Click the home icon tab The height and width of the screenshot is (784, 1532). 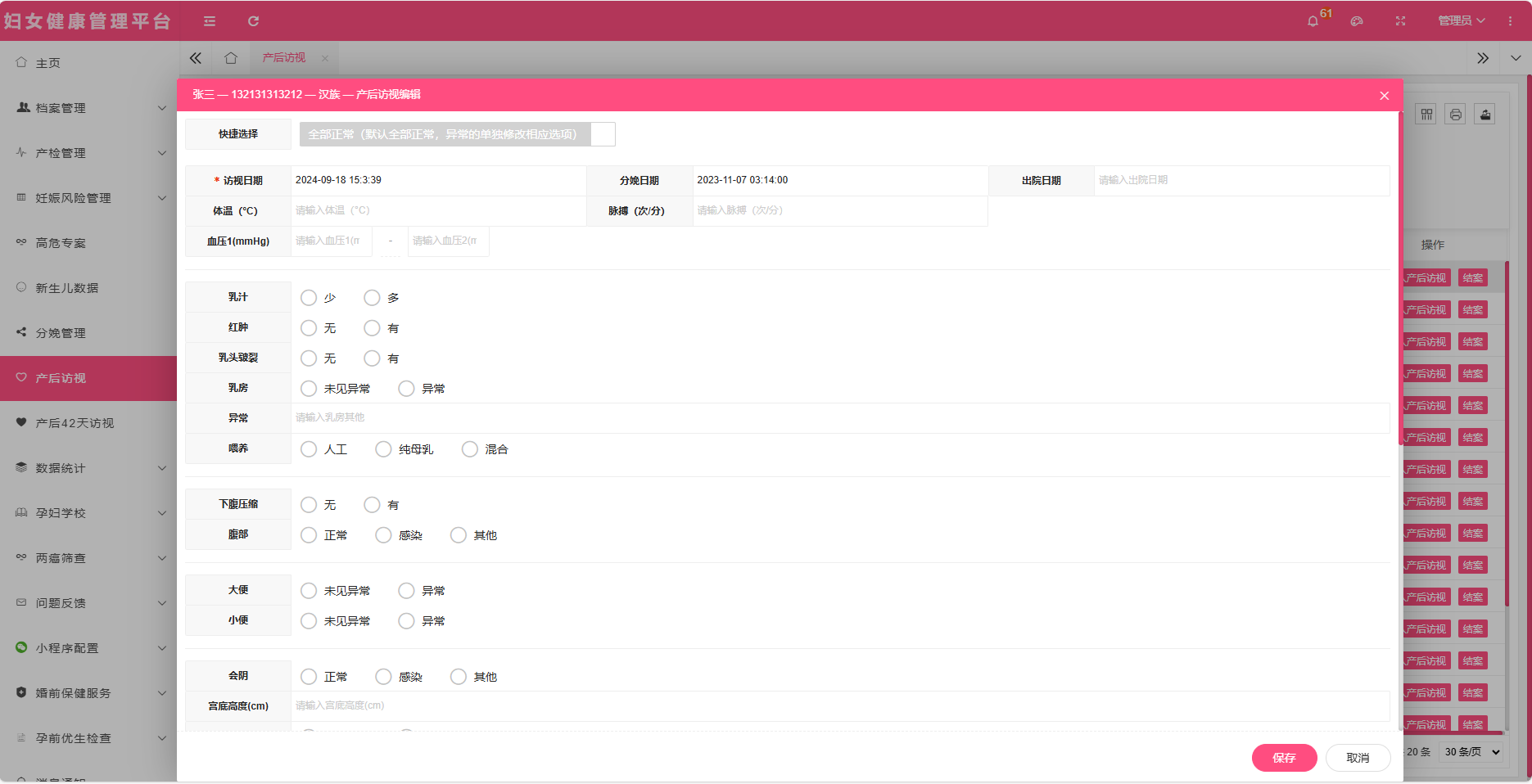231,58
